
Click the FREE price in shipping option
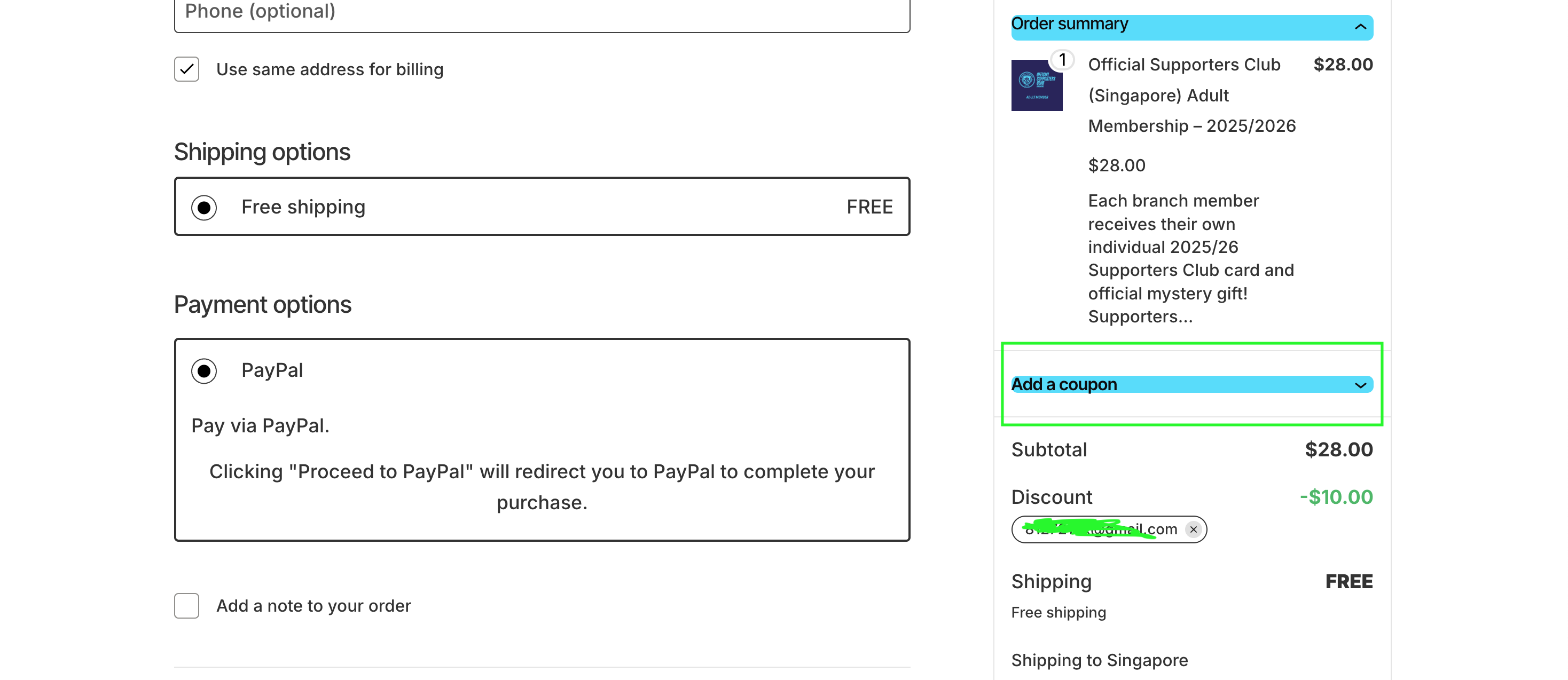point(869,208)
